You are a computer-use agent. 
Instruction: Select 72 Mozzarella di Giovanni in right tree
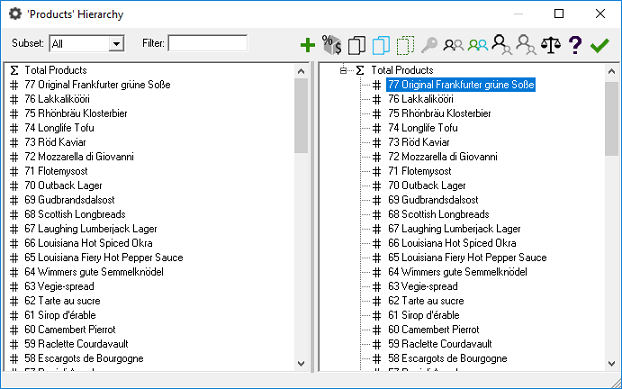(443, 157)
